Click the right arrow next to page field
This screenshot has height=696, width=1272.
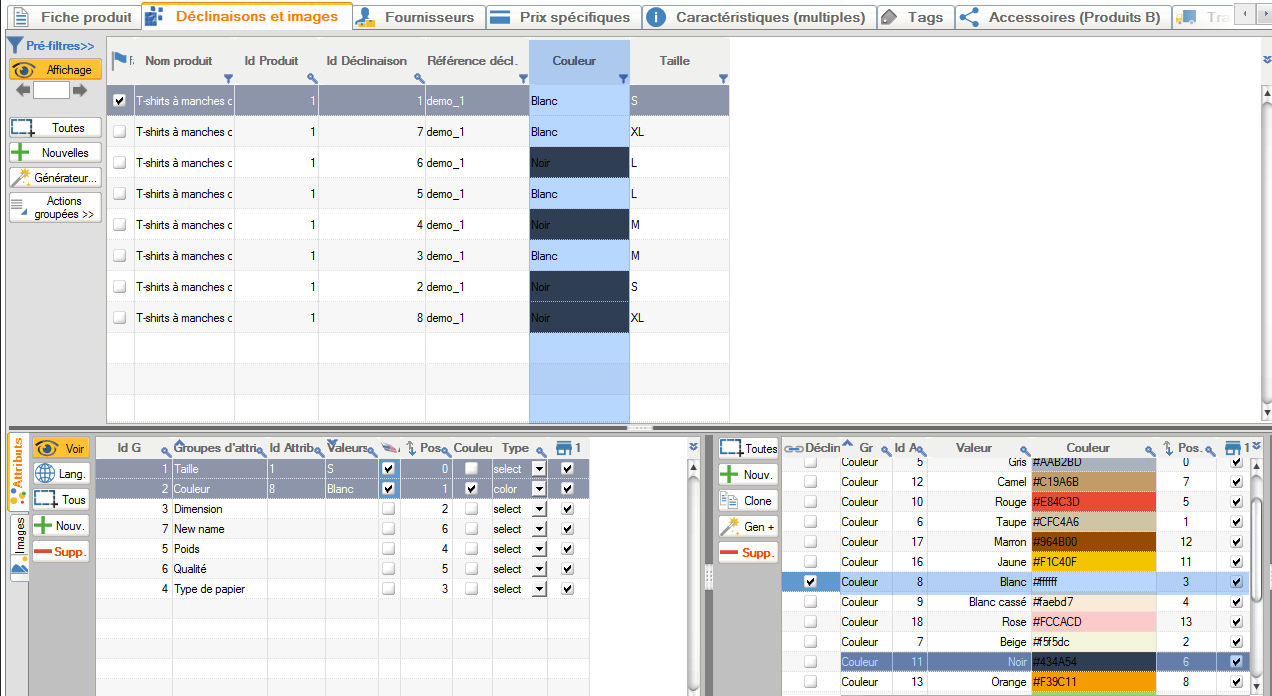pyautogui.click(x=80, y=90)
